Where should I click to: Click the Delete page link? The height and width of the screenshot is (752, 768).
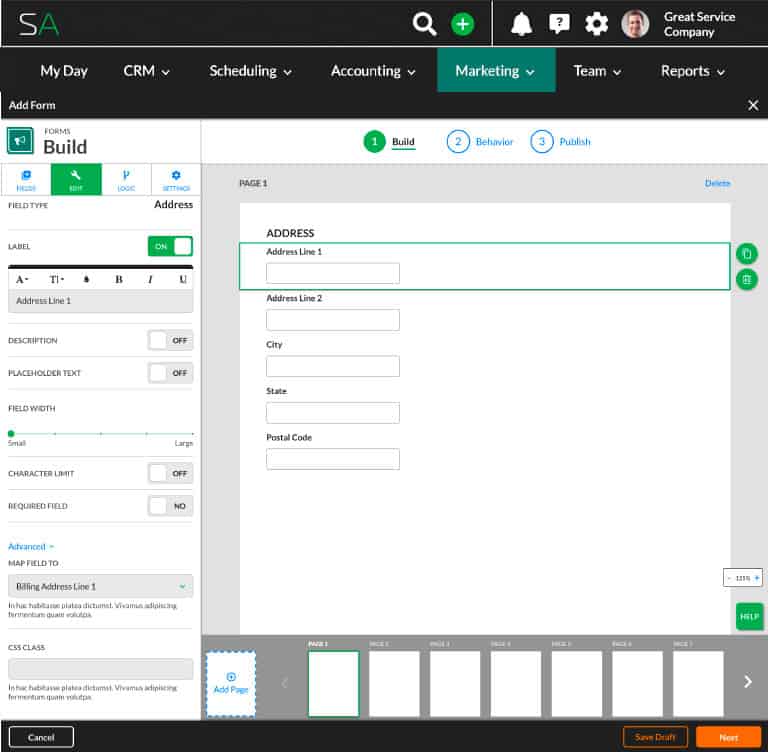pos(717,183)
